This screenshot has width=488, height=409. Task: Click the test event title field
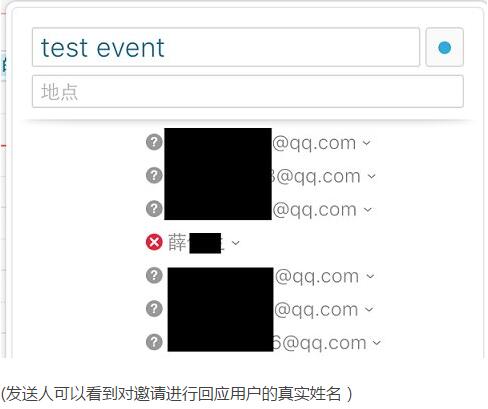coord(226,47)
